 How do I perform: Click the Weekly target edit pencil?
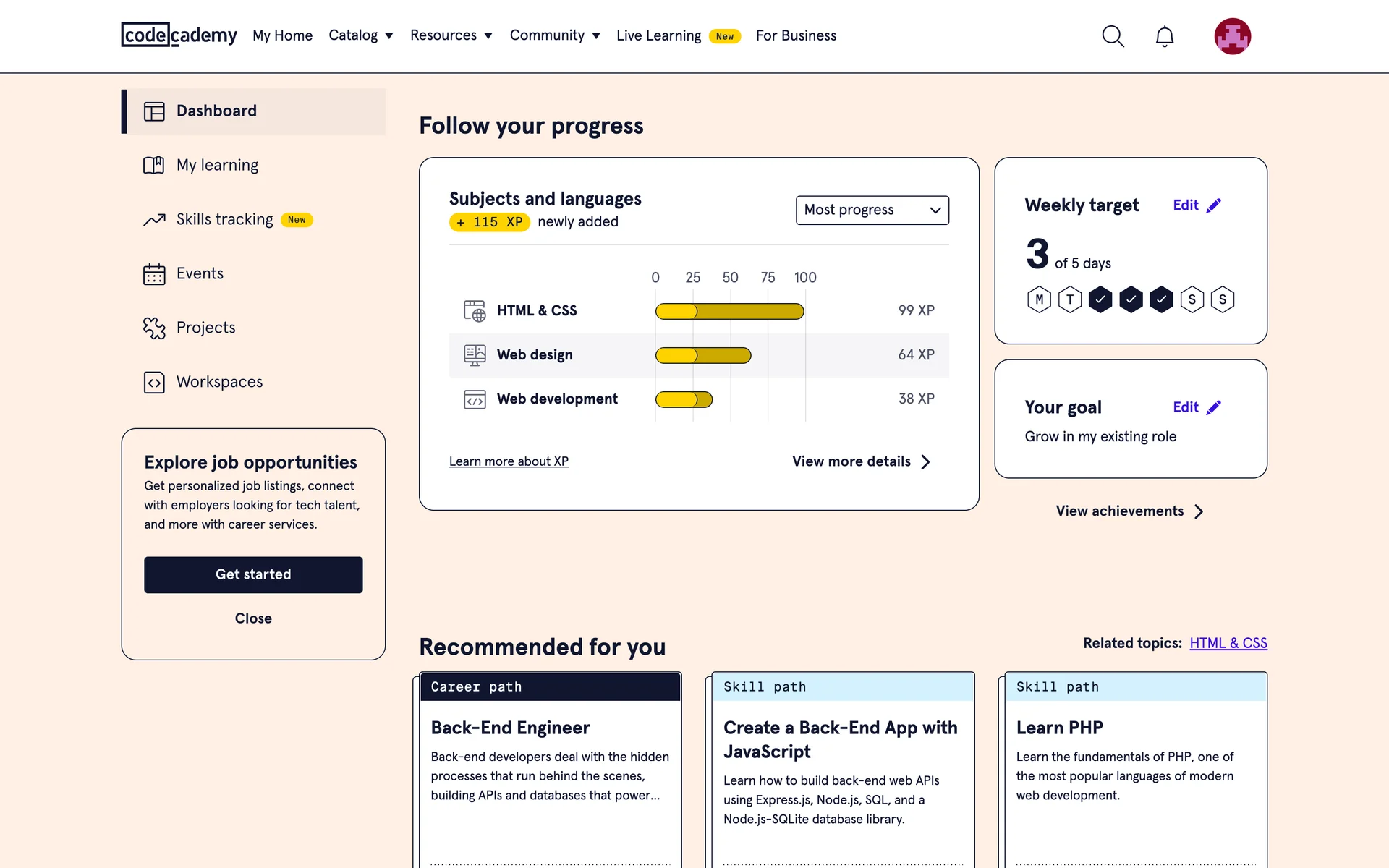point(1213,205)
